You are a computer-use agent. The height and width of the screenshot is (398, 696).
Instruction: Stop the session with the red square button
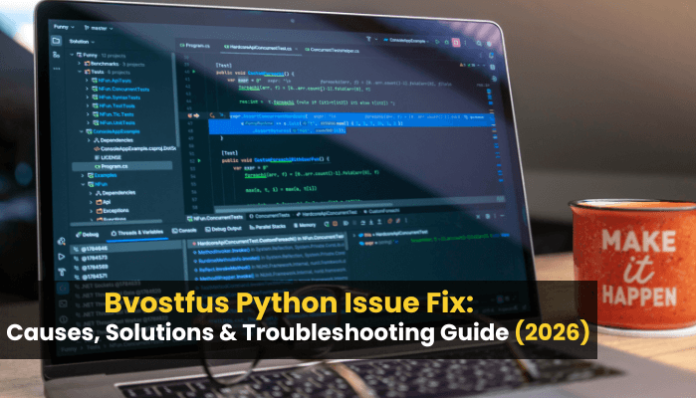pos(456,43)
